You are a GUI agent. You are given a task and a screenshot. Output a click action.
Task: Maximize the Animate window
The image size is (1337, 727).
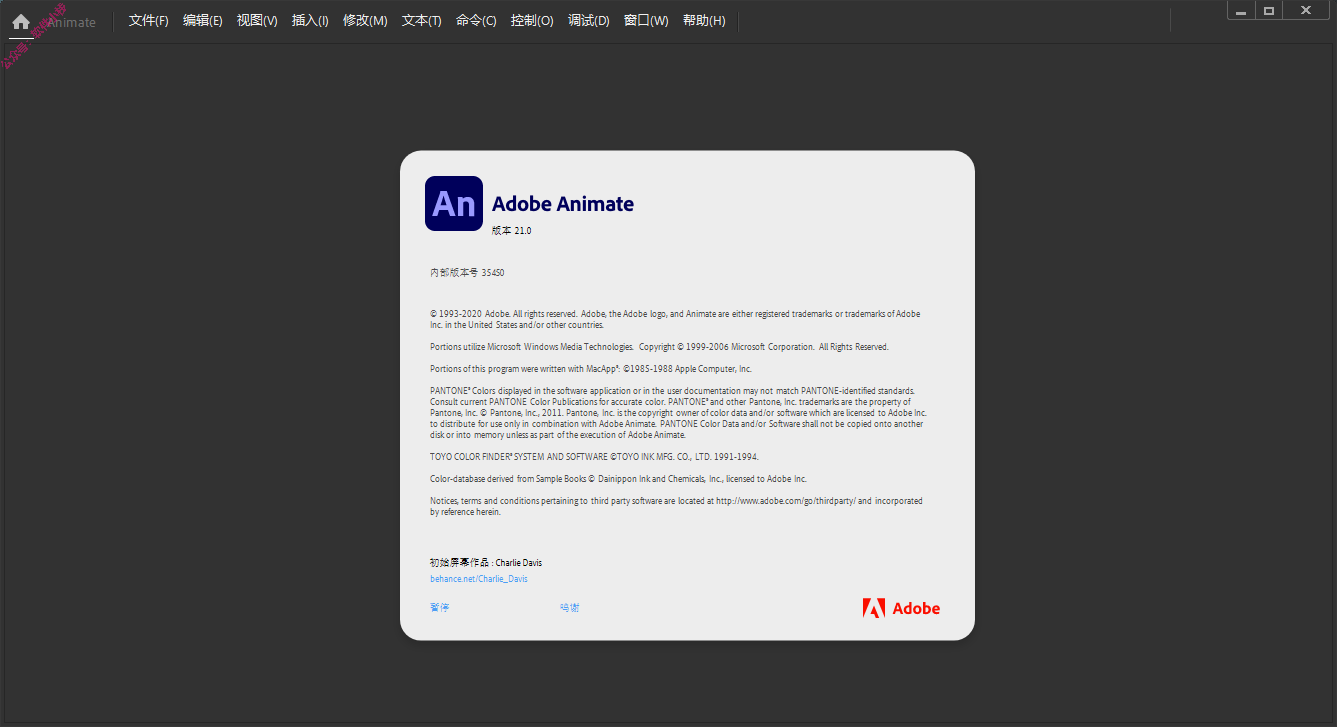[x=1269, y=10]
